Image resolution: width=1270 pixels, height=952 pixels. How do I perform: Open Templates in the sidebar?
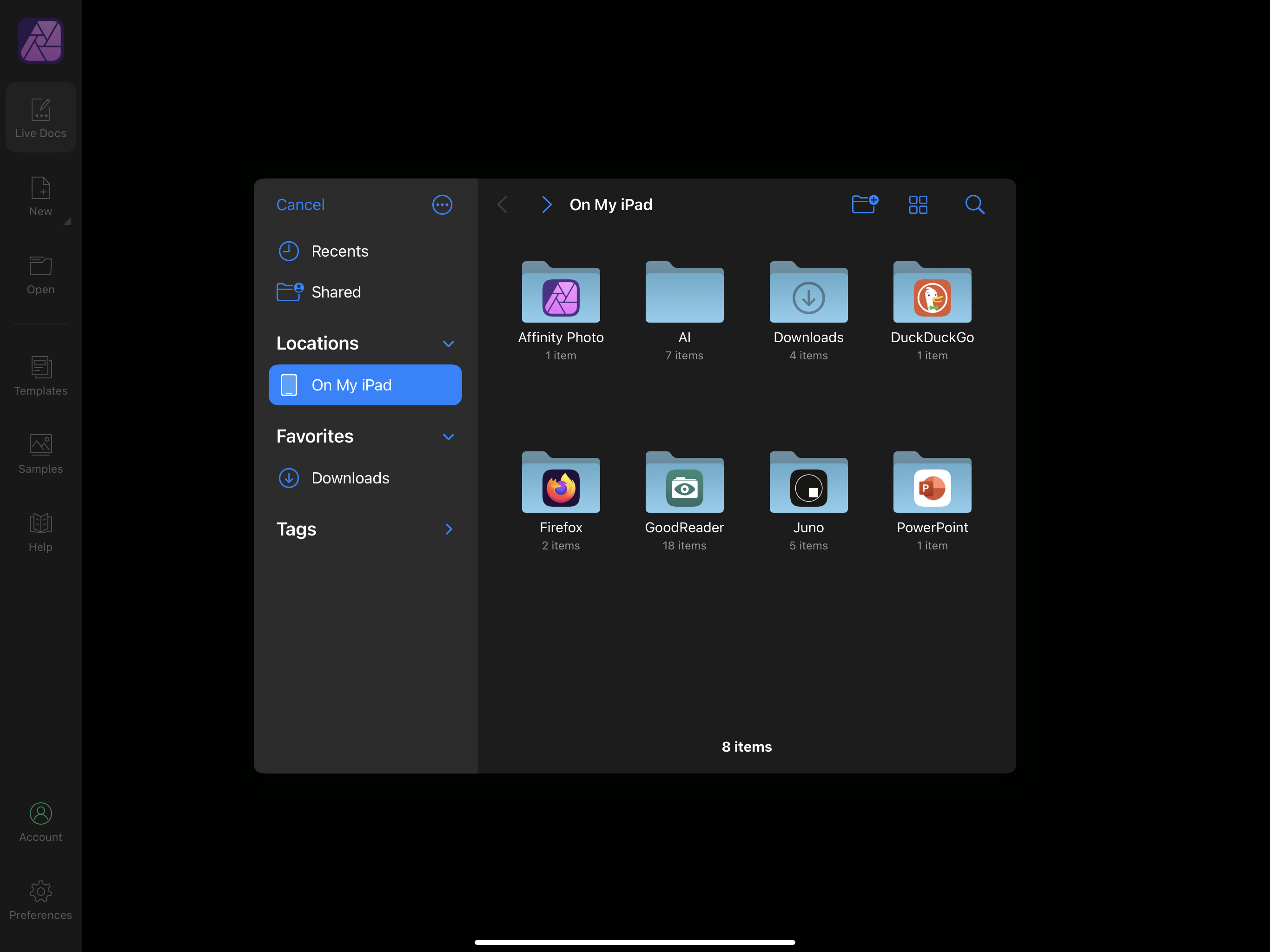[41, 376]
